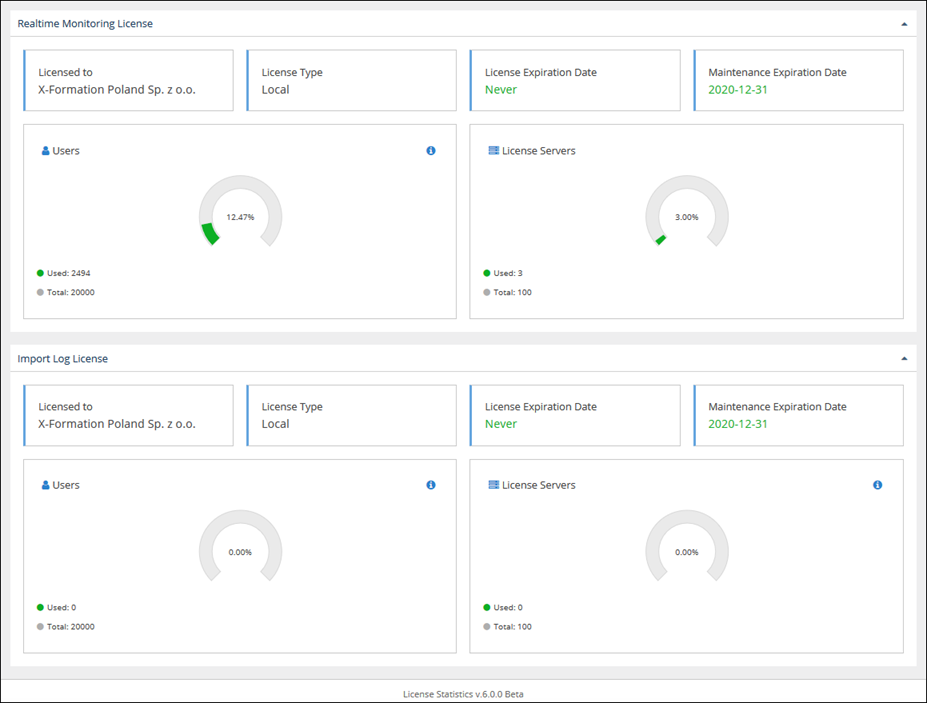This screenshot has width=927, height=703.
Task: Click the 3.00% license servers gauge
Action: pyautogui.click(x=687, y=211)
